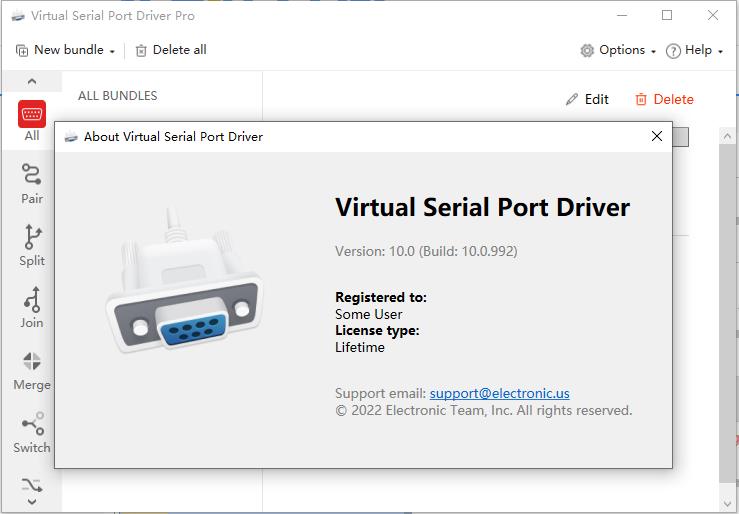Select the All bundles sidebar icon

click(32, 114)
